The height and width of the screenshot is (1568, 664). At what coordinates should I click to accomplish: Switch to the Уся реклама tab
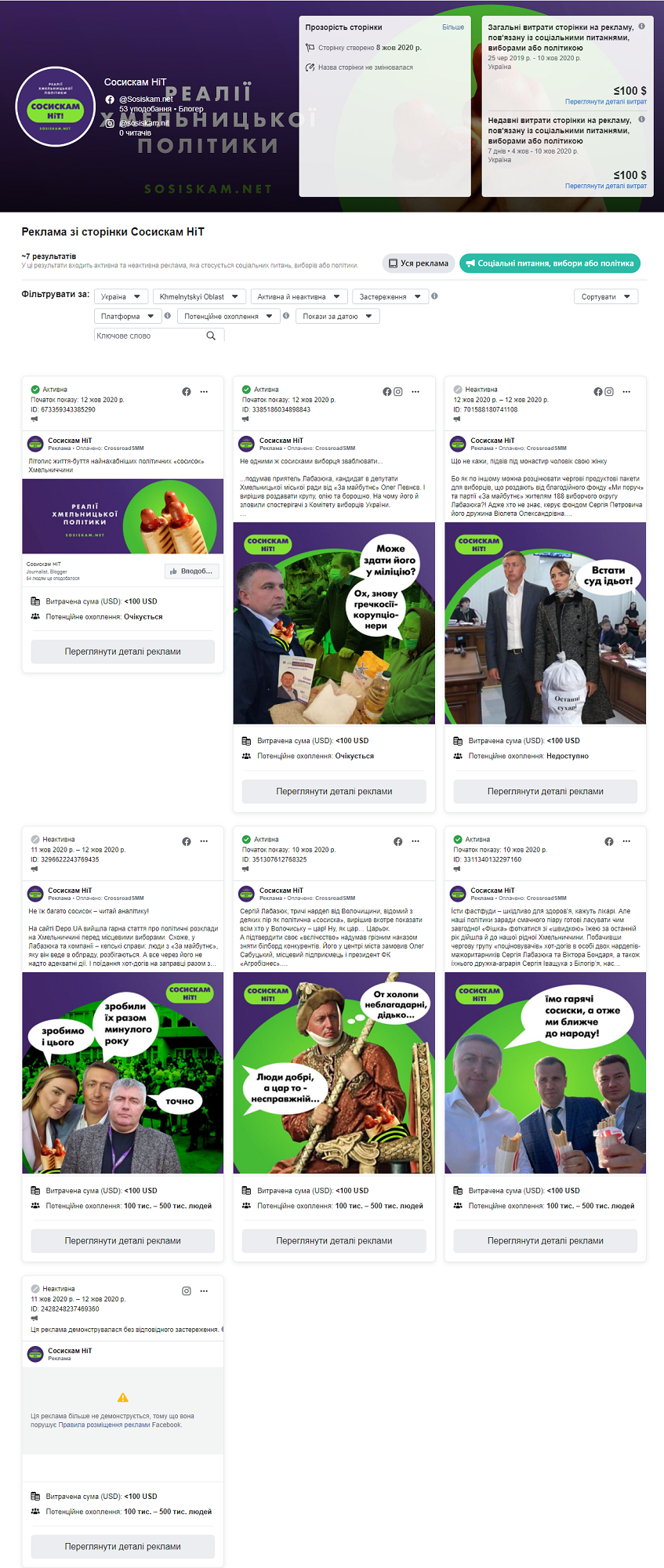(x=419, y=263)
